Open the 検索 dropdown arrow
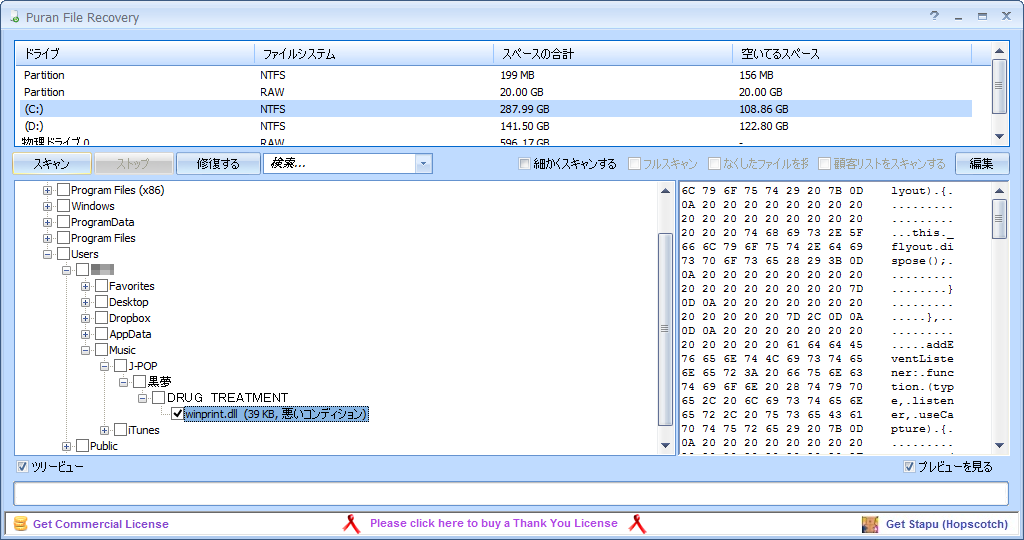Screen dimensions: 1024x540 pos(423,164)
